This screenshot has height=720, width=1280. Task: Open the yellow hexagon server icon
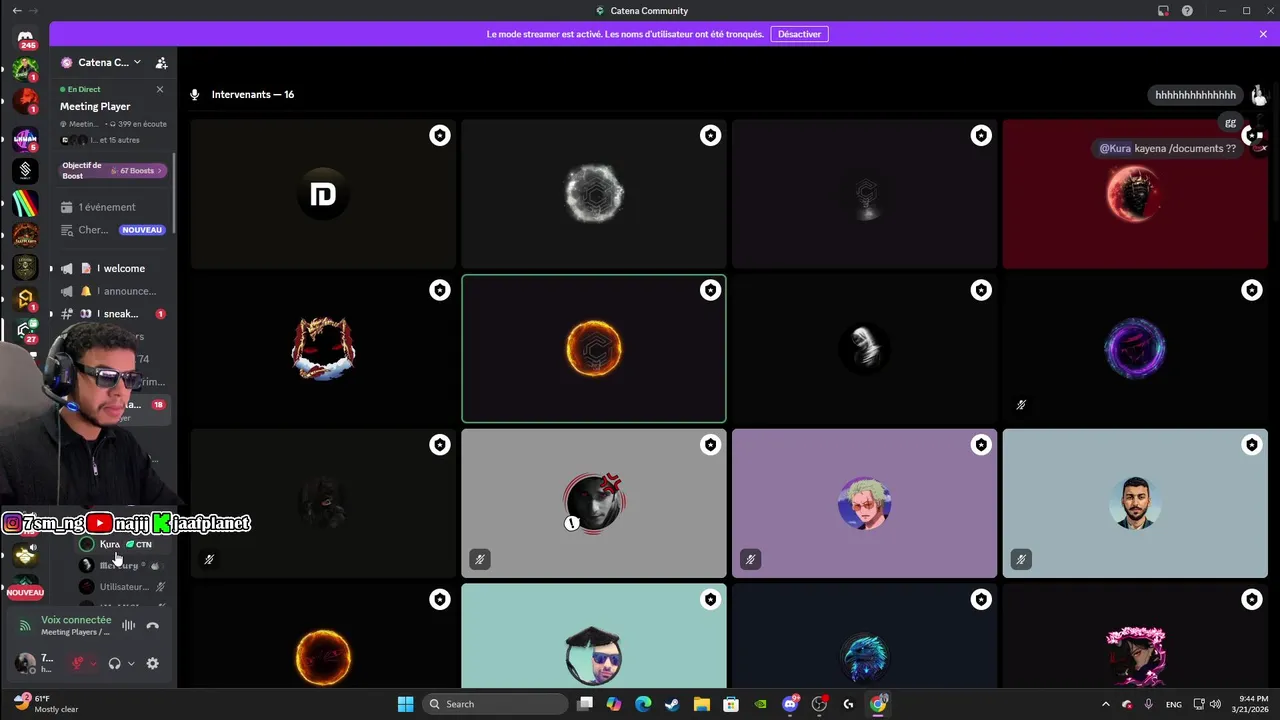tap(26, 299)
